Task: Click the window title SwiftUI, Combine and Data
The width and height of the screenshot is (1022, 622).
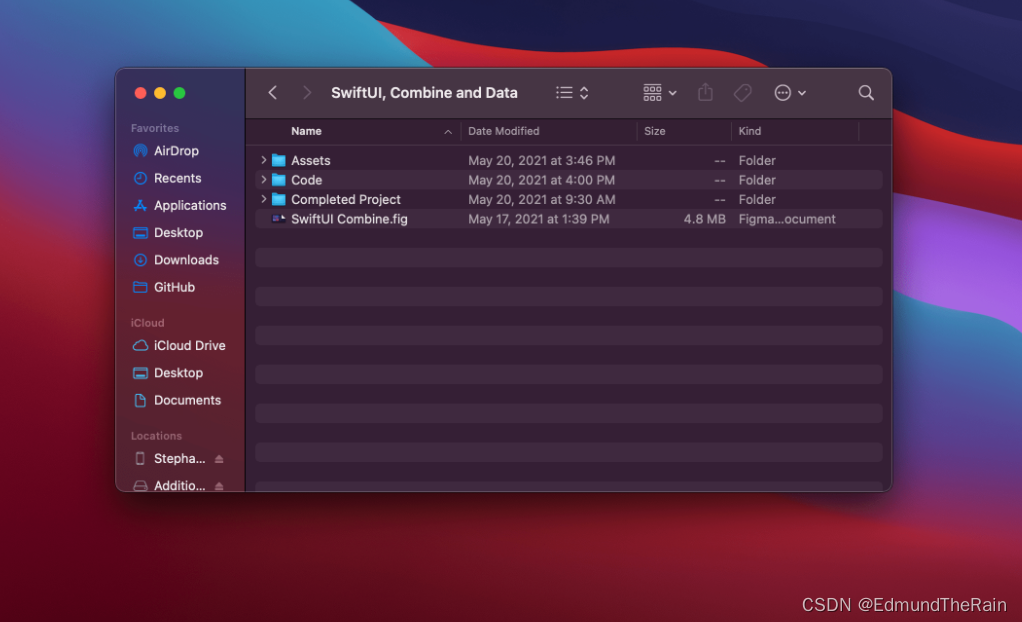Action: pos(424,93)
